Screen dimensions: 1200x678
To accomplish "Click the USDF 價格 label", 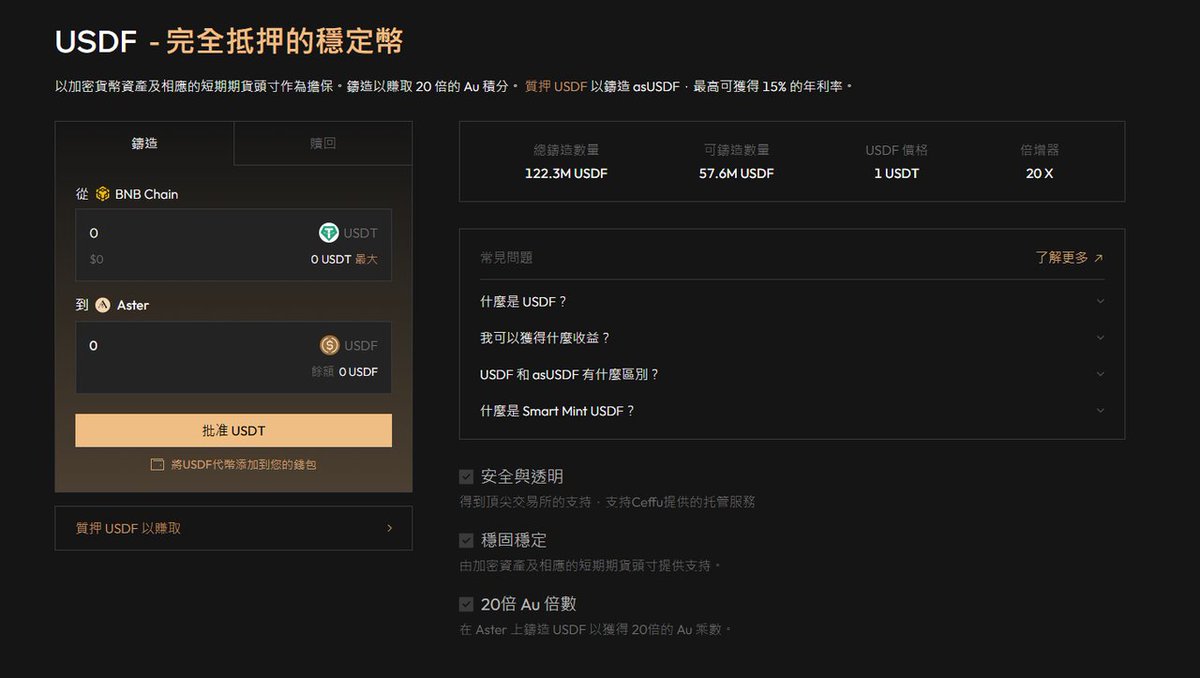I will [x=896, y=150].
